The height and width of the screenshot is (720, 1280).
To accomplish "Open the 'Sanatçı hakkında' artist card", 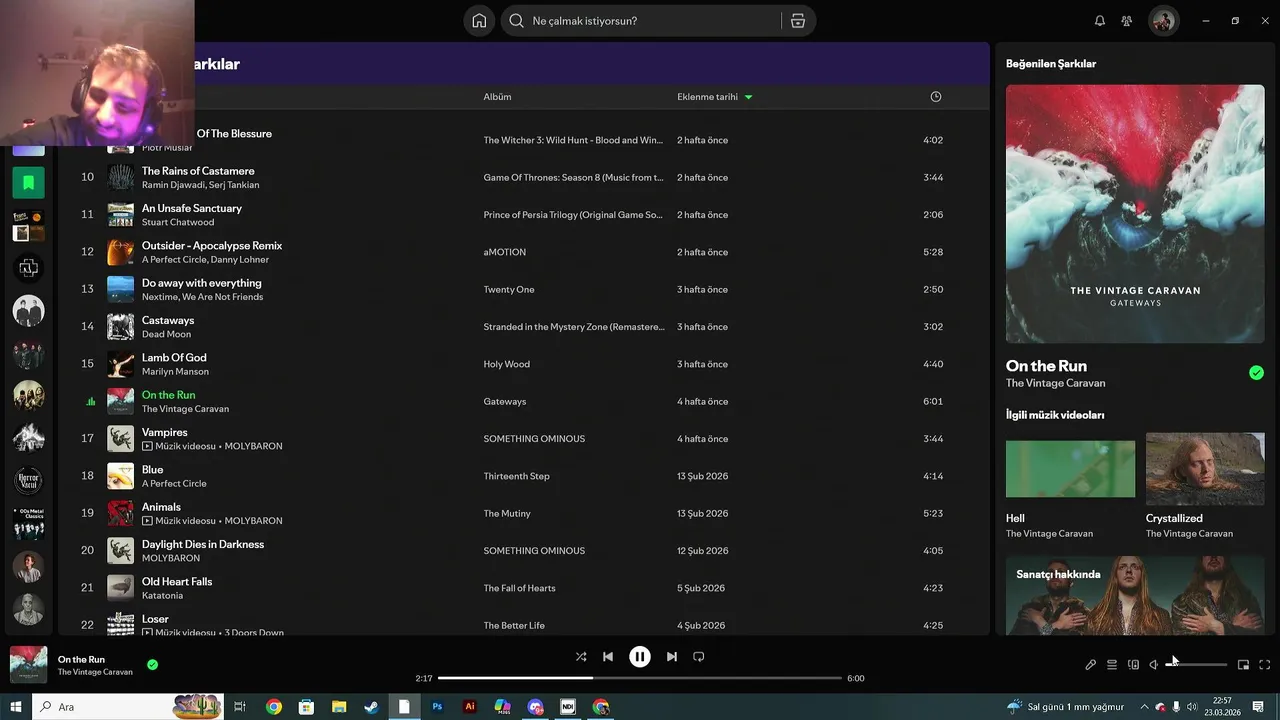I will 1135,595.
